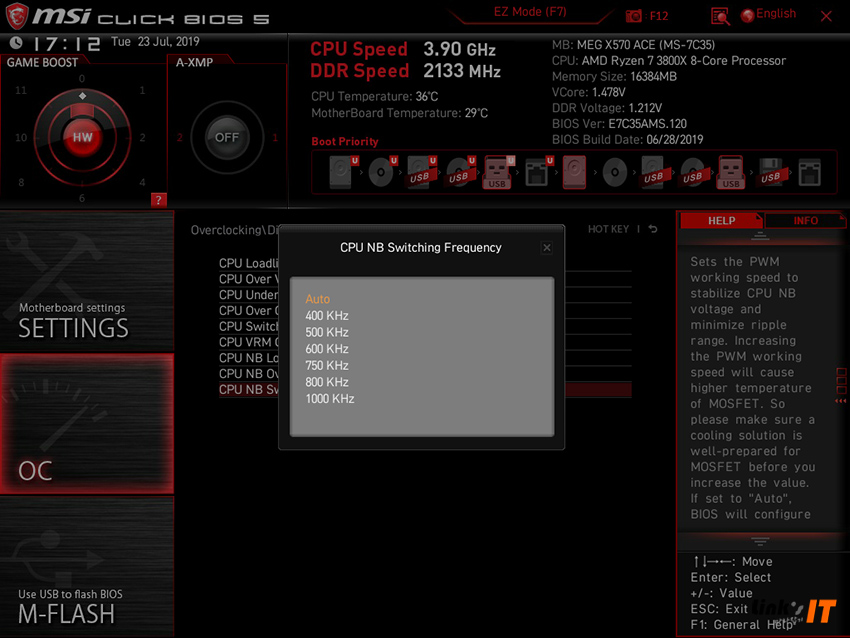Select the CPU Under… setting row

249,294
